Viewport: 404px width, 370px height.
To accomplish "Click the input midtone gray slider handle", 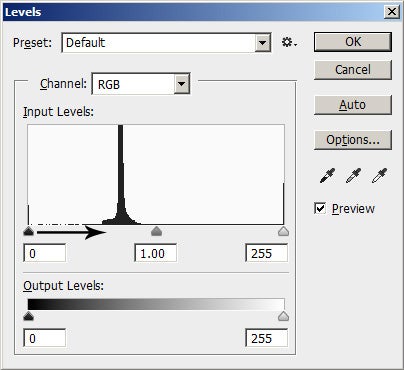I will [156, 231].
